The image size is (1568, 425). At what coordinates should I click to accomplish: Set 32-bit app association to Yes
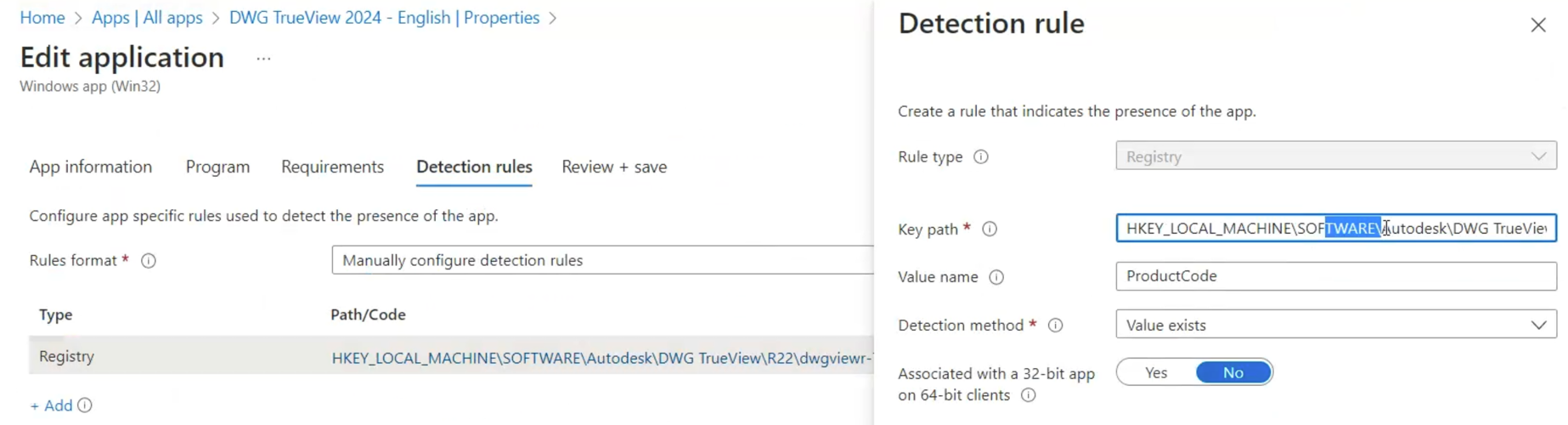pos(1156,372)
